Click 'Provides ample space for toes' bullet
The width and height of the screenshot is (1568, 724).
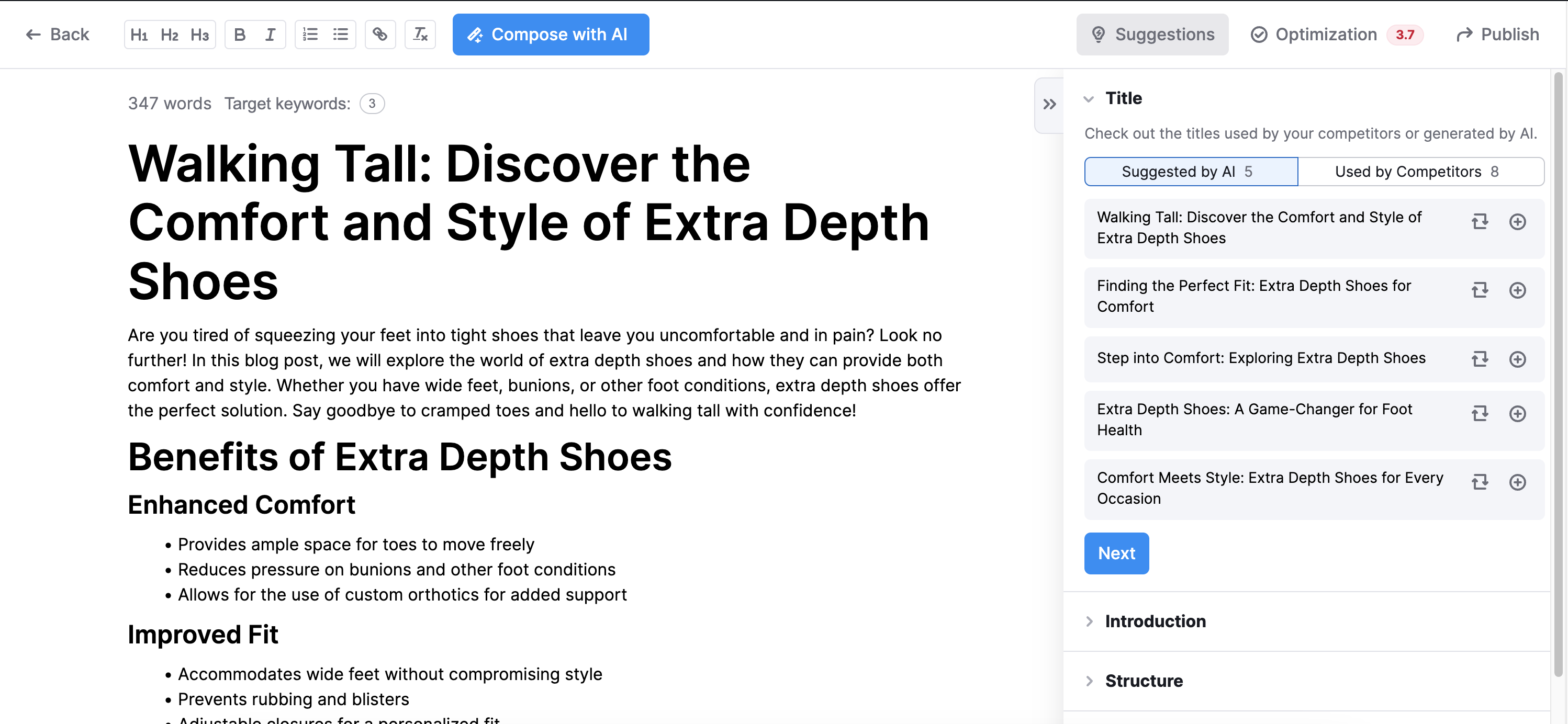356,545
